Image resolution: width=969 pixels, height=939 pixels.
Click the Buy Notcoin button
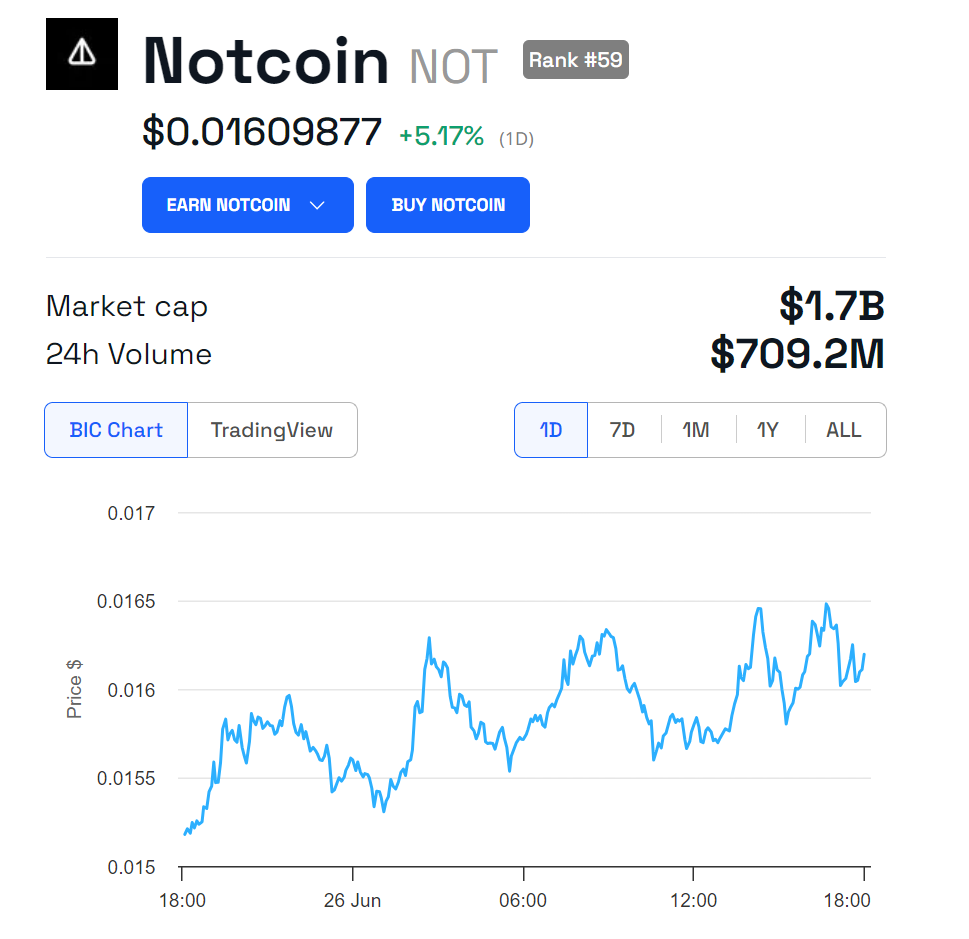point(448,205)
